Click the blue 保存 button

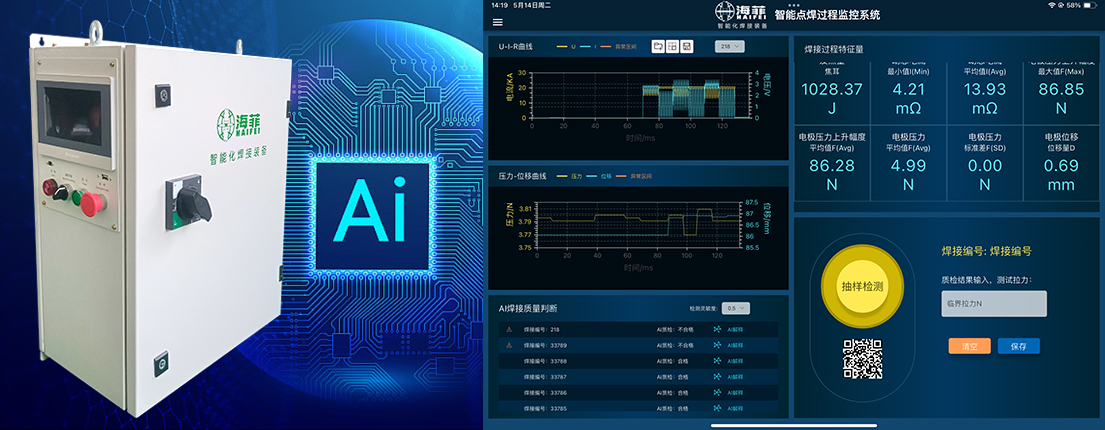[1018, 346]
